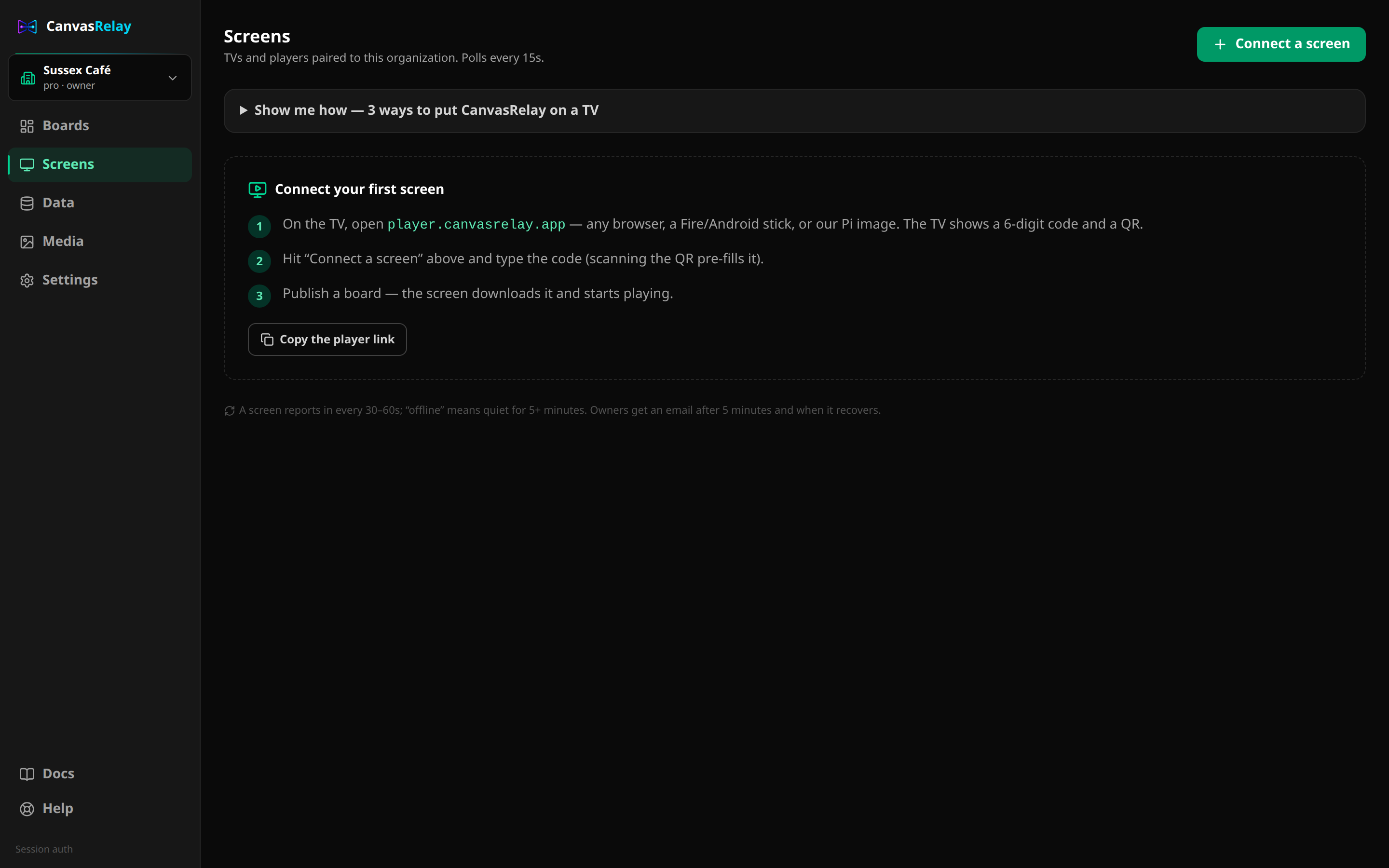Click the building icon beside Sussex Café

click(x=28, y=78)
